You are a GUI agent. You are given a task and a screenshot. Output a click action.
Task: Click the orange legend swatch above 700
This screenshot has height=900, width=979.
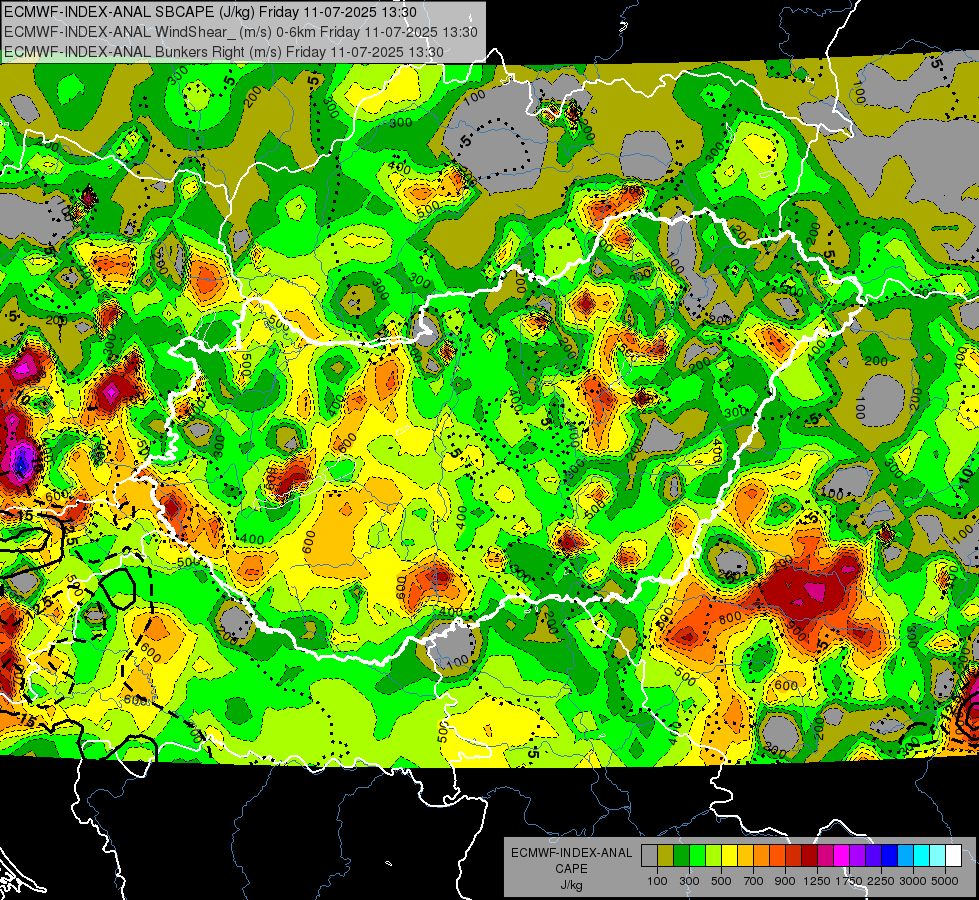pos(761,856)
